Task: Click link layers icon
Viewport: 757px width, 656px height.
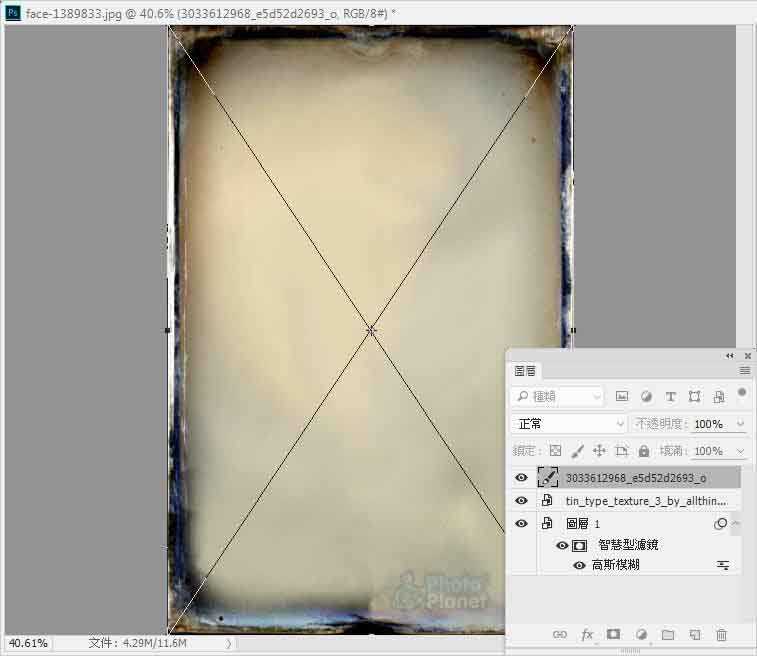Action: (x=560, y=634)
